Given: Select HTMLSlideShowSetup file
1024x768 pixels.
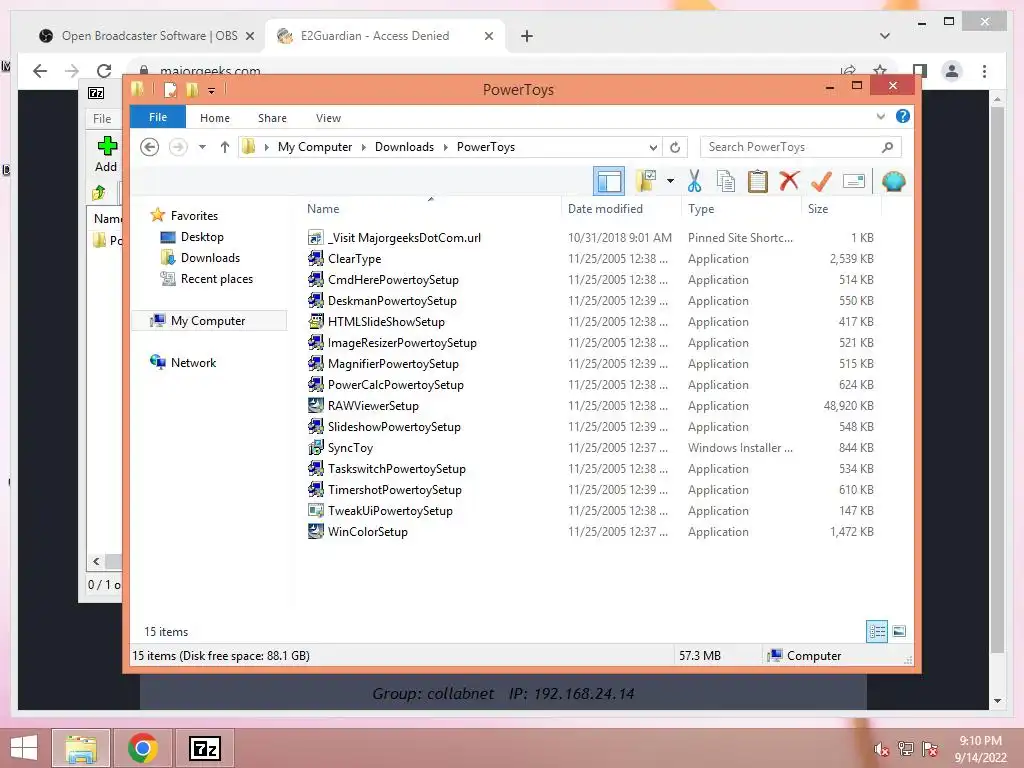Looking at the screenshot, I should pos(386,321).
